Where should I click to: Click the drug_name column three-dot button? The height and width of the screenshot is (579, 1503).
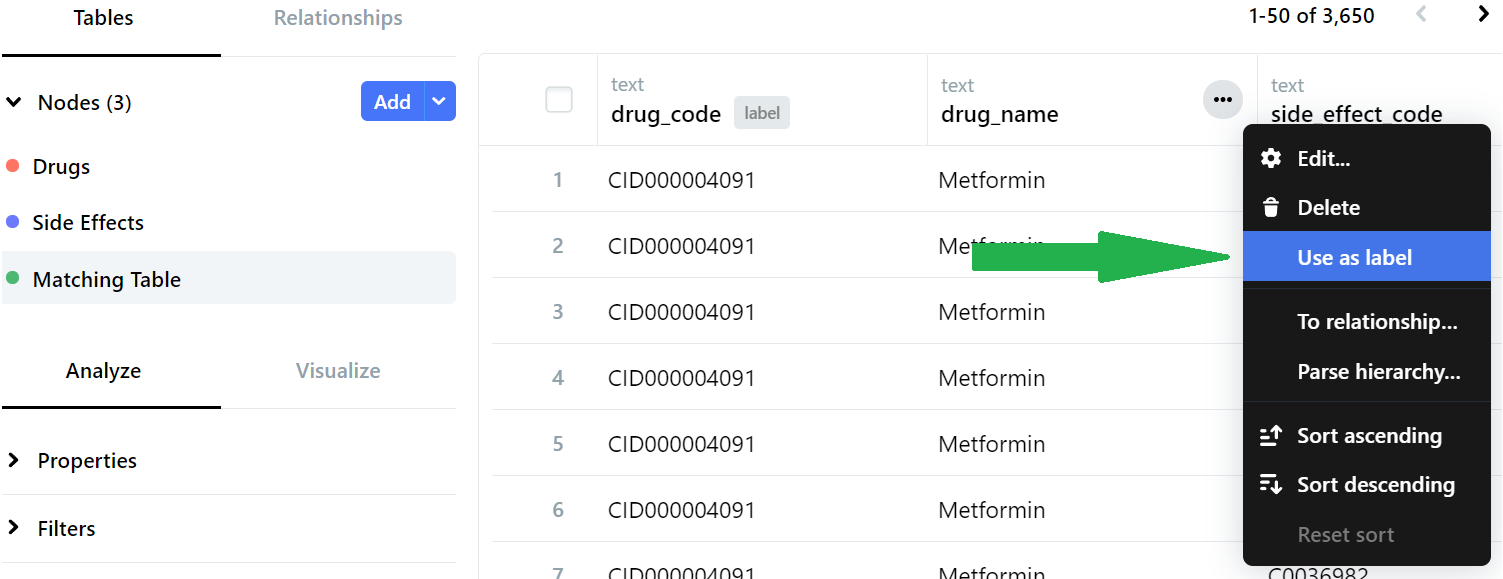click(x=1222, y=100)
